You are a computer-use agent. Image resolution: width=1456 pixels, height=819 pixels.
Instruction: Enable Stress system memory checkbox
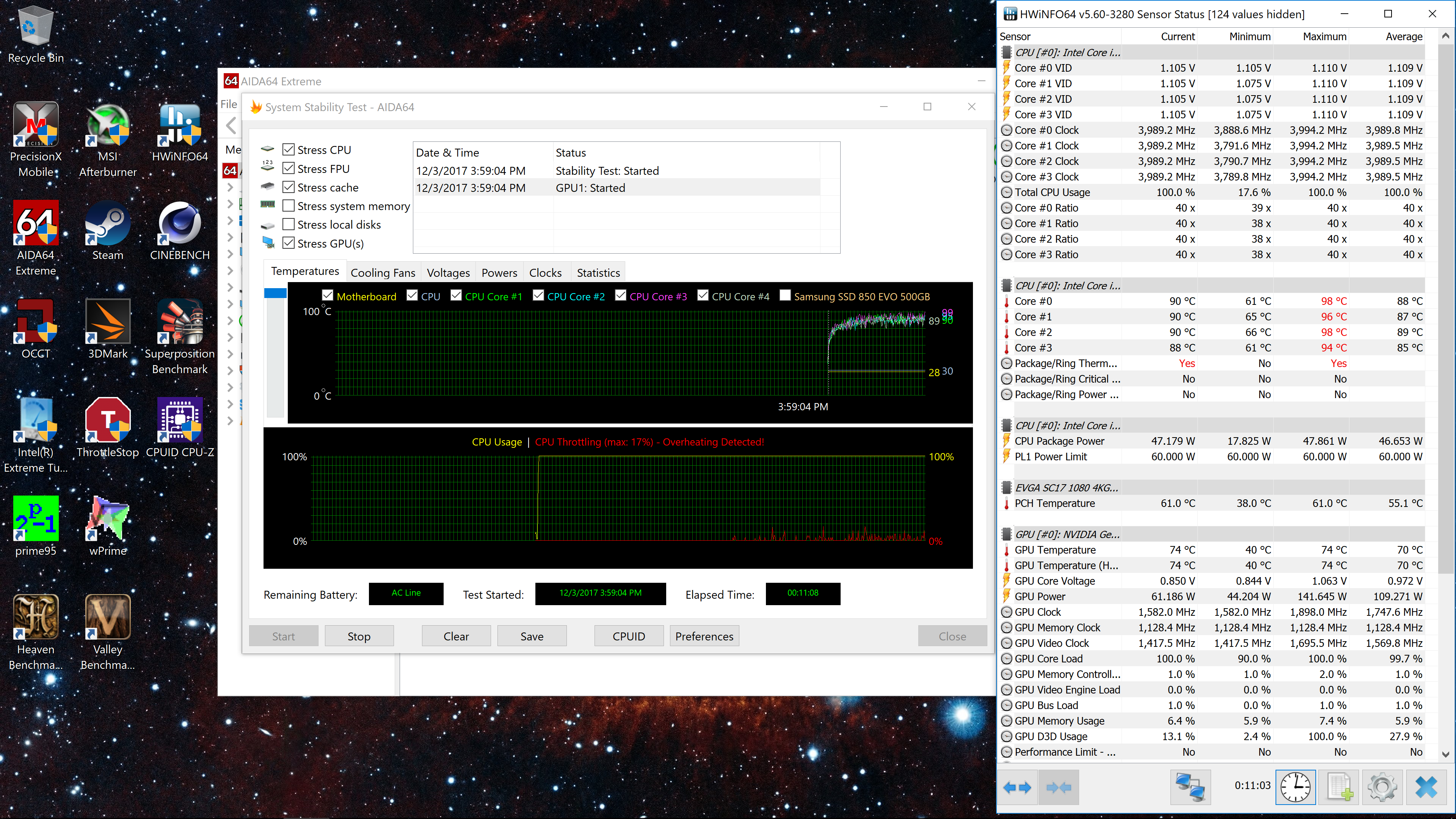[x=288, y=206]
